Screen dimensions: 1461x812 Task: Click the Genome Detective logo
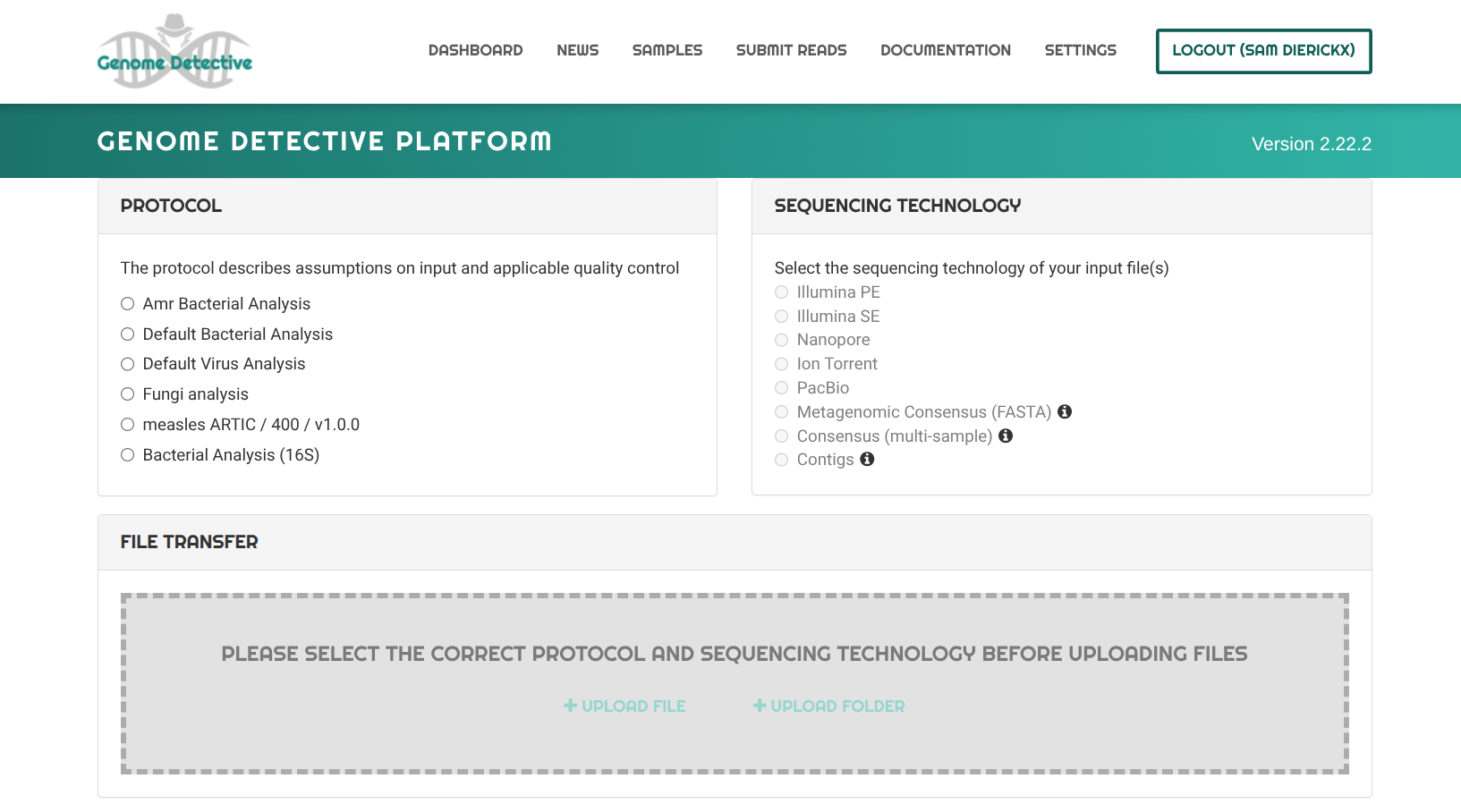[x=174, y=52]
